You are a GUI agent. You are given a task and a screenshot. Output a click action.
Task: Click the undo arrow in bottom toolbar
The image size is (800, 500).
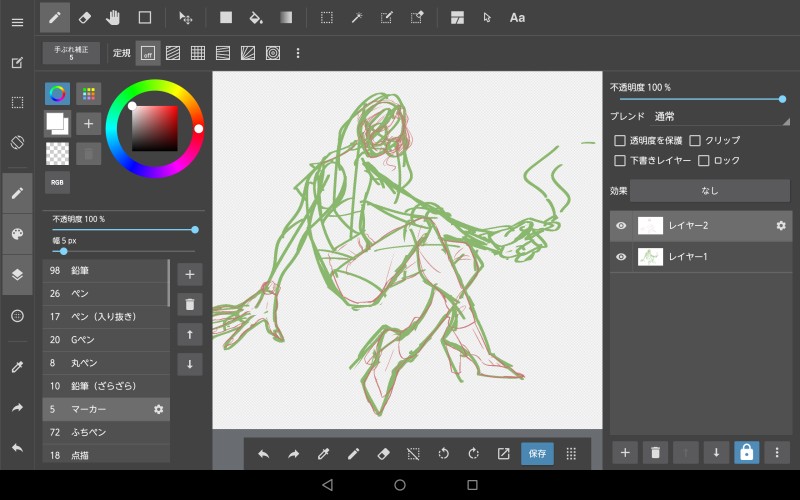coord(264,453)
